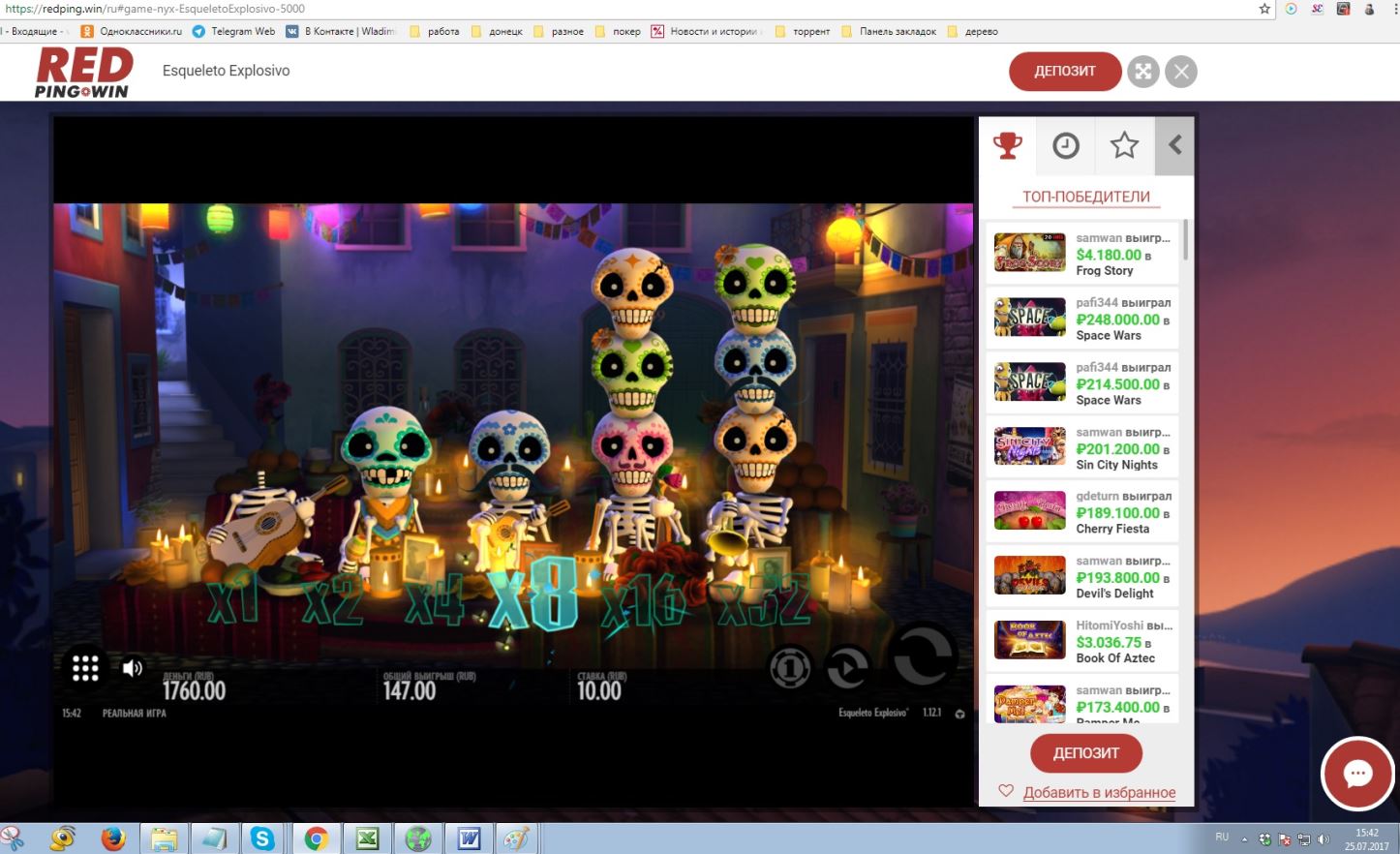Open the разное bookmarks folder

(559, 31)
